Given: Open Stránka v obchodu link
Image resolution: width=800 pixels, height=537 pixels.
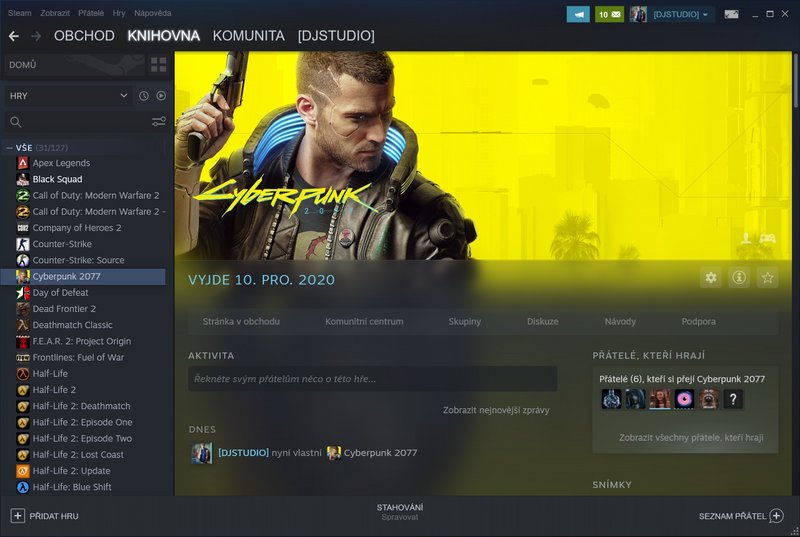Looking at the screenshot, I should (x=241, y=322).
